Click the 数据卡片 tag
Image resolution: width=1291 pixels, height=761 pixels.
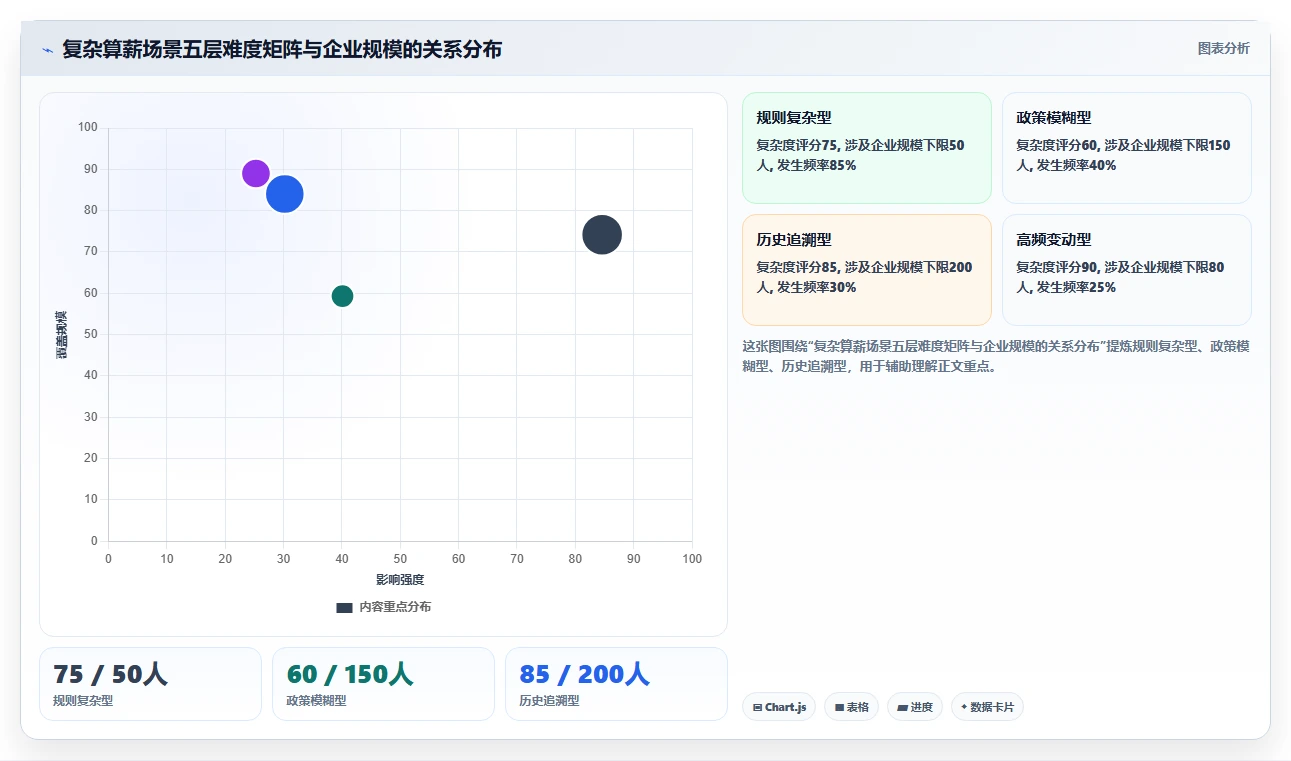[987, 707]
